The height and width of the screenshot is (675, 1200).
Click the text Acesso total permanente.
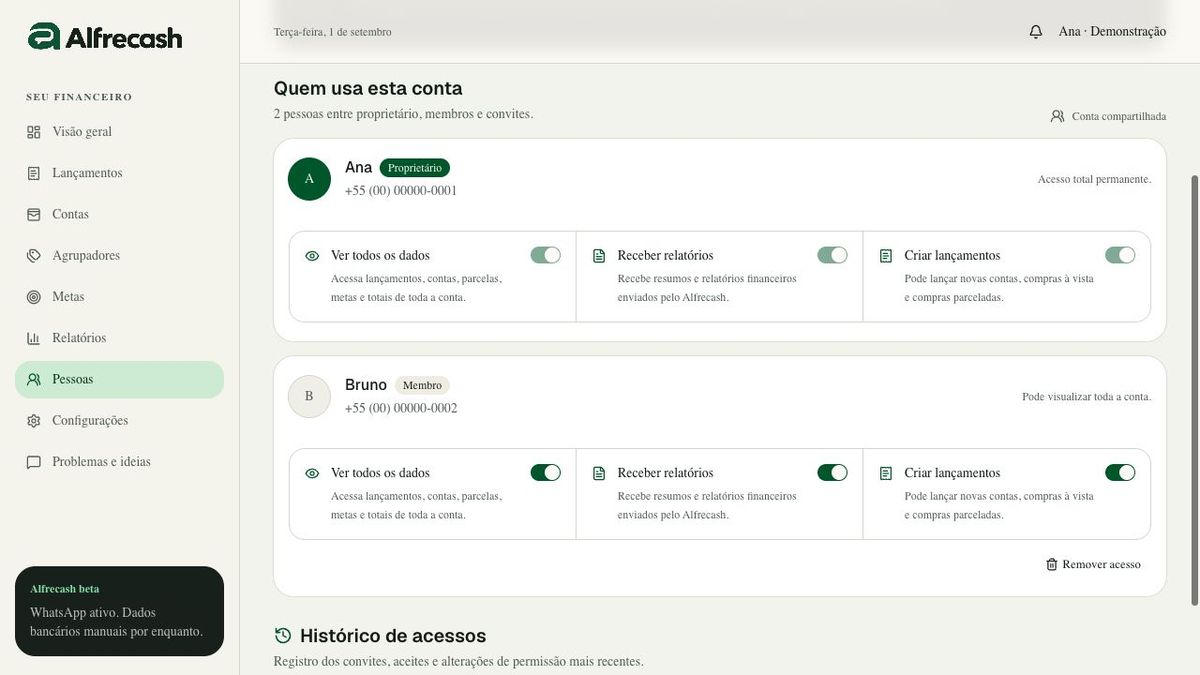click(1094, 180)
